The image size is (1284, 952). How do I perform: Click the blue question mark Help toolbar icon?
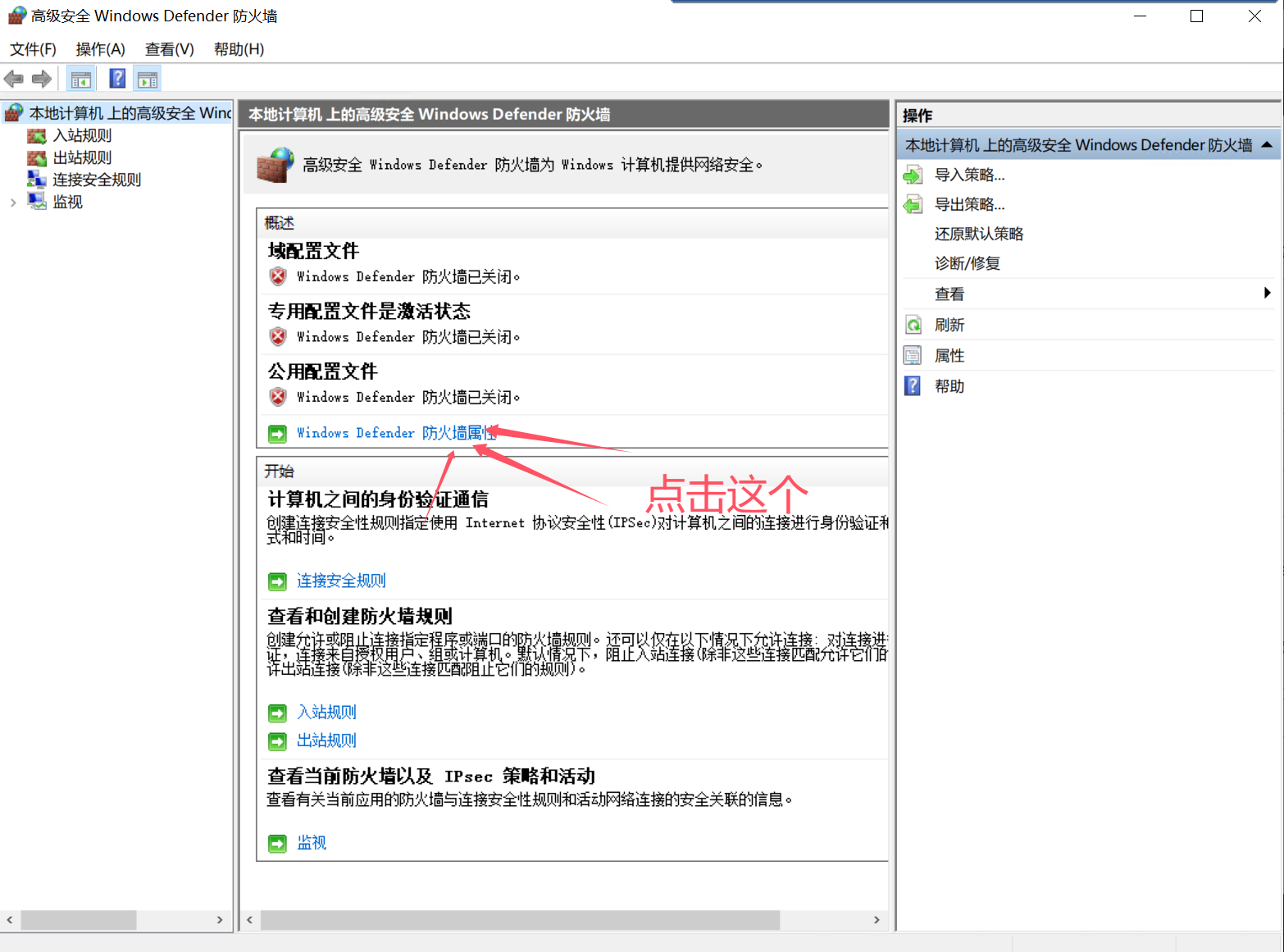[x=118, y=79]
